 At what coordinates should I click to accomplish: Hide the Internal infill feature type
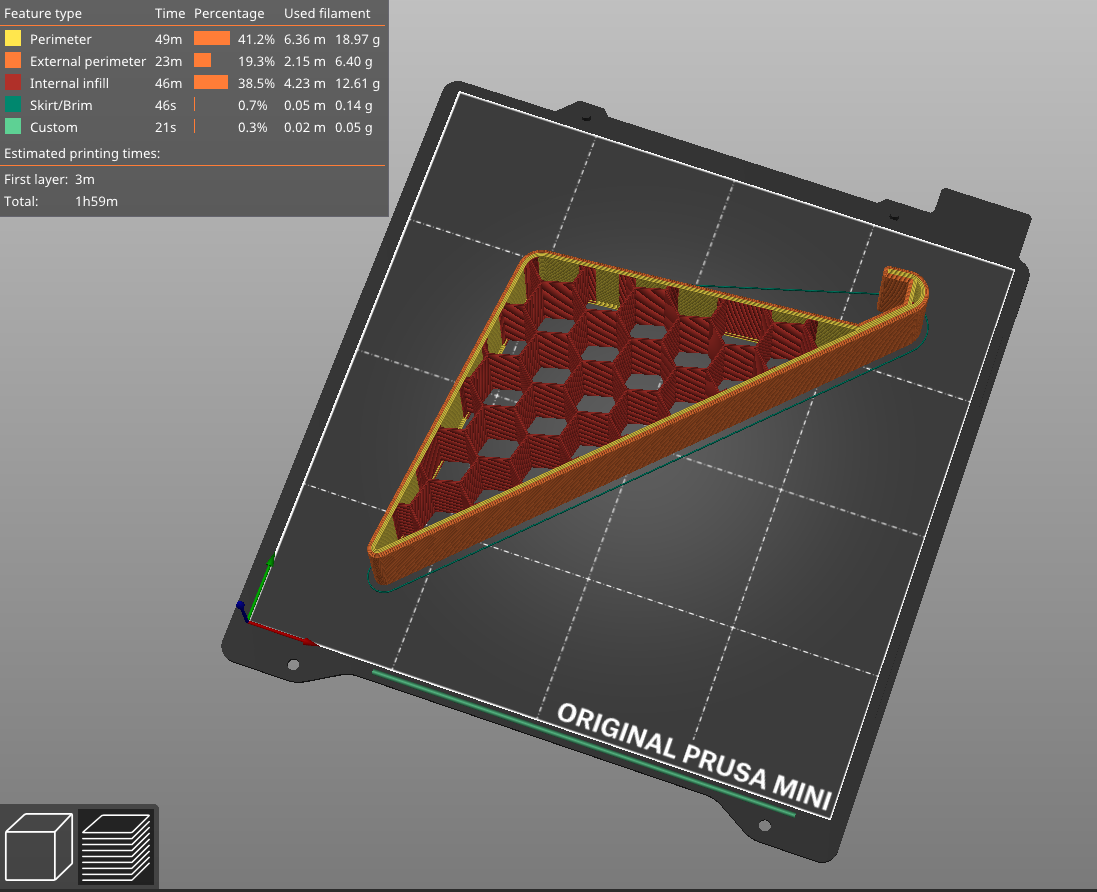[x=69, y=83]
